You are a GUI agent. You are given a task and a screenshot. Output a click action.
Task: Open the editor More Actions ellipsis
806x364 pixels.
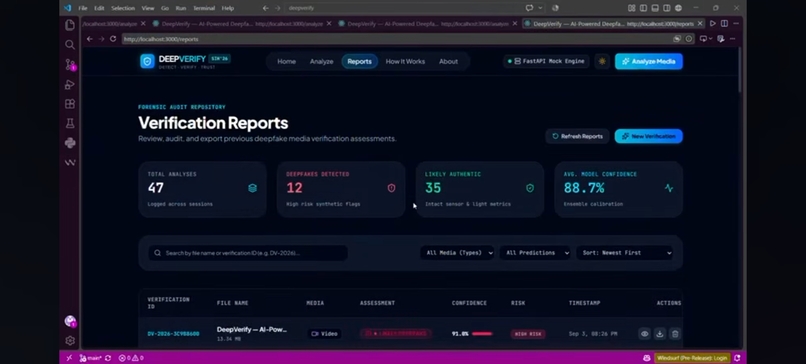tap(736, 24)
